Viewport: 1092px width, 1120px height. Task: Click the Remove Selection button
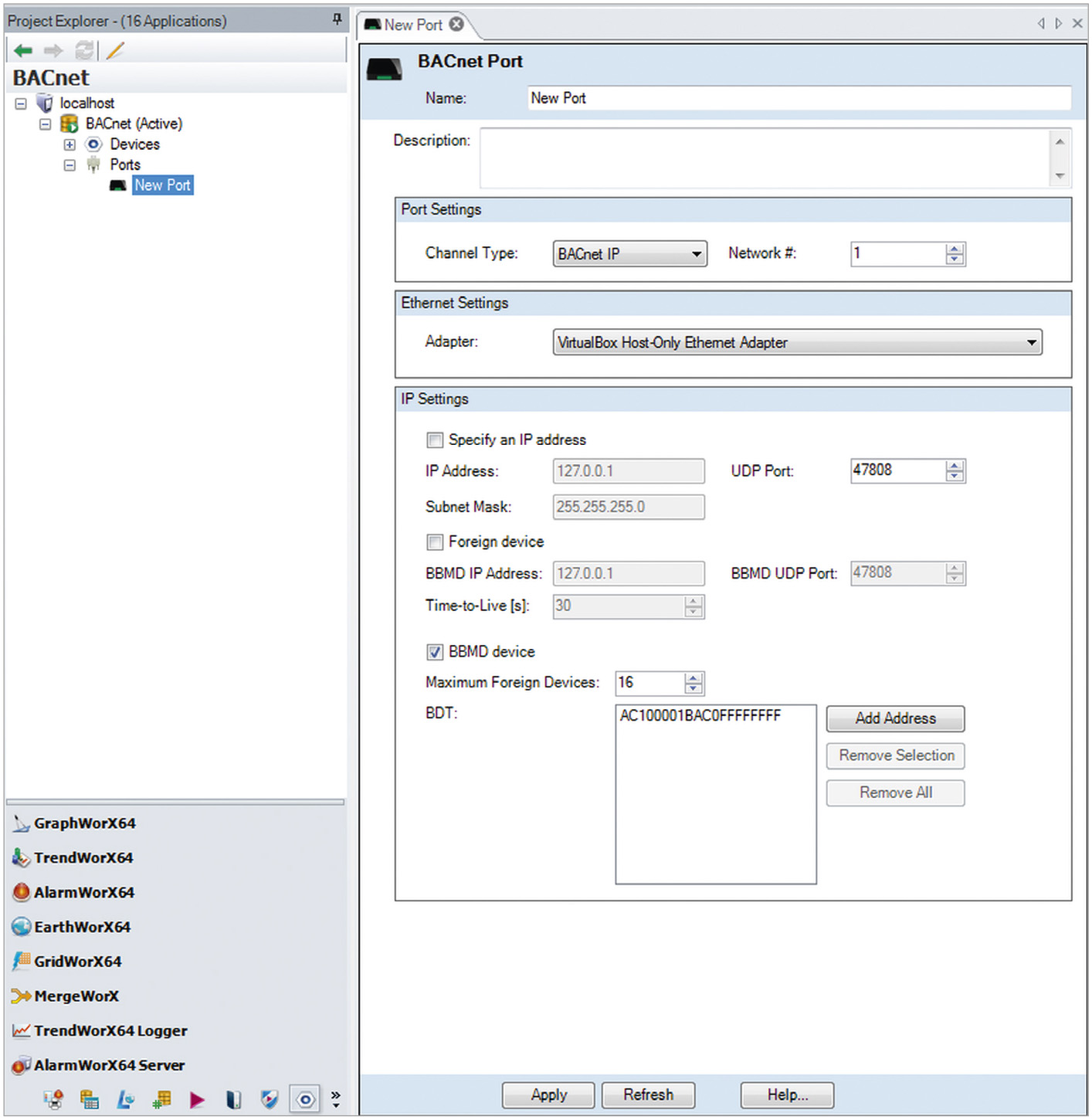(895, 755)
